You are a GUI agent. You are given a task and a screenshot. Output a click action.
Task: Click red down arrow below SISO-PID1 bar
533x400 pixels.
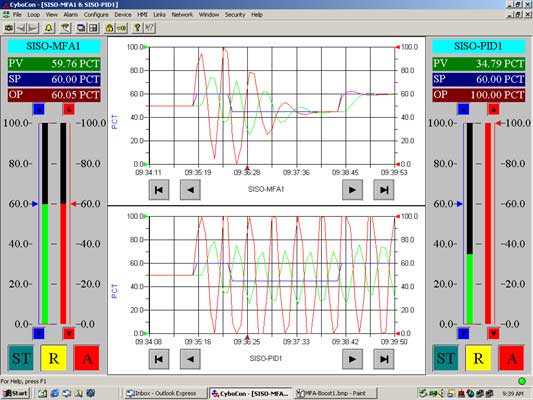pos(493,333)
